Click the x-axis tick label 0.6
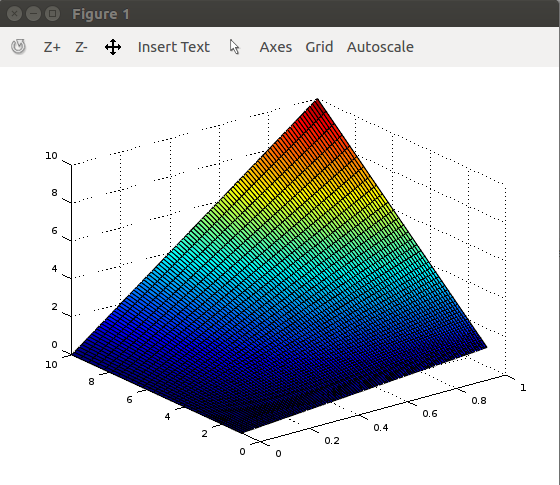This screenshot has width=560, height=485. (430, 414)
